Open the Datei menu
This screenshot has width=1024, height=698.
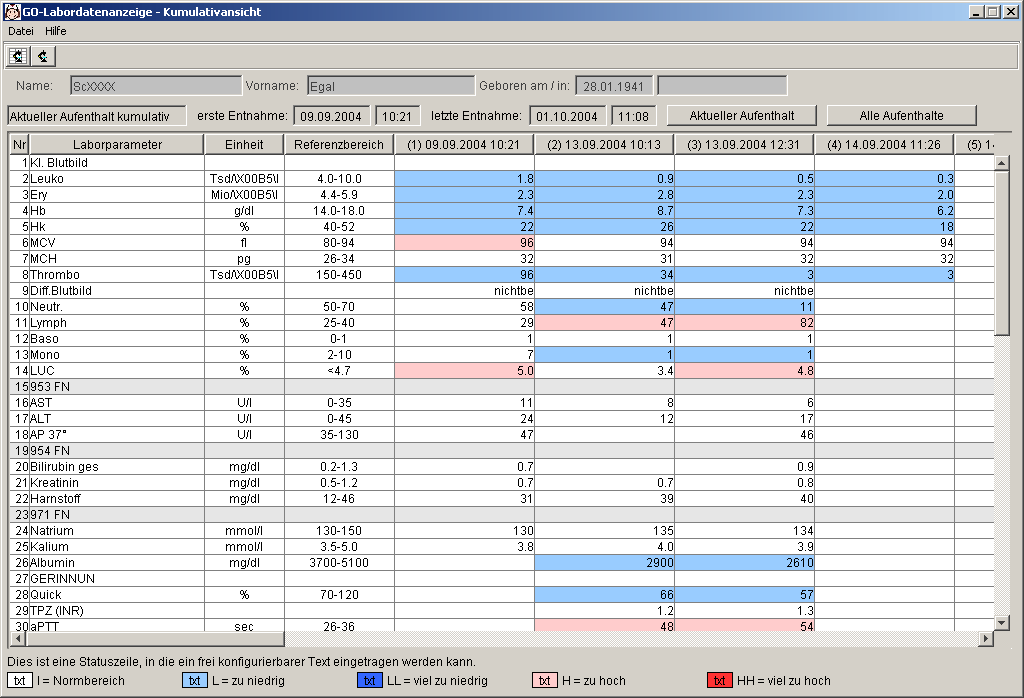[21, 31]
